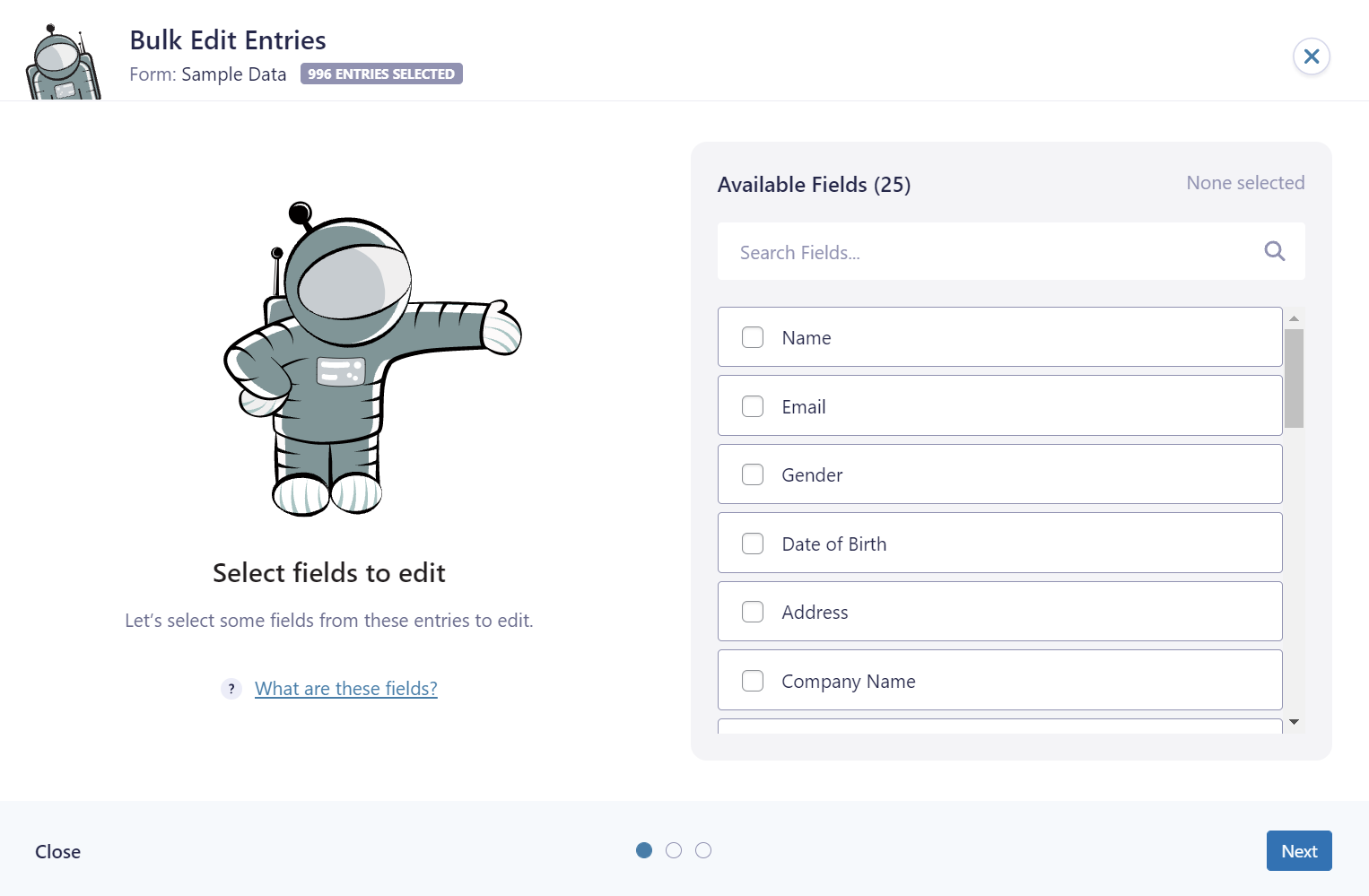1369x896 pixels.
Task: Toggle the Address field checkbox
Action: (x=753, y=612)
